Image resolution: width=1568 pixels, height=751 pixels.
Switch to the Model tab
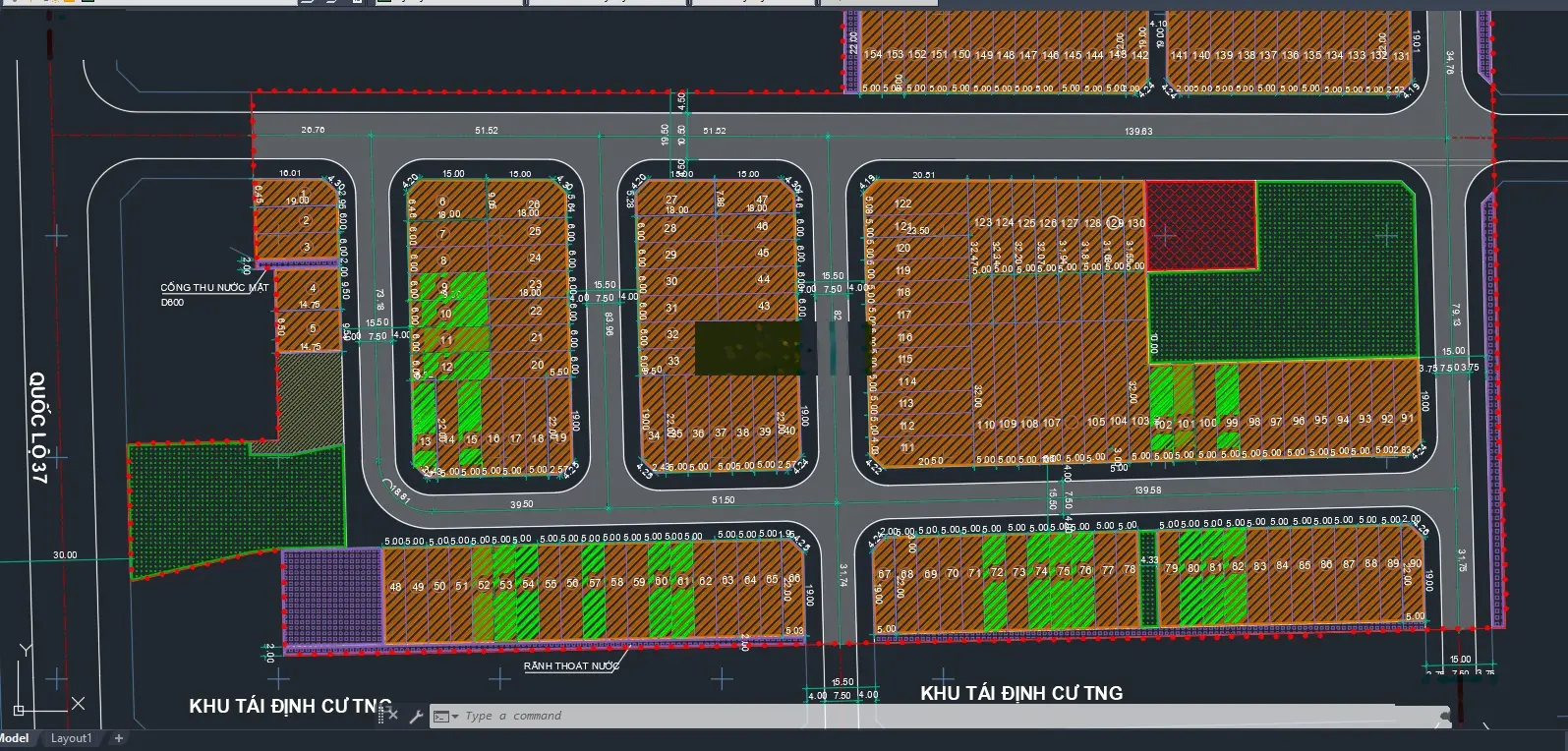pyautogui.click(x=14, y=738)
